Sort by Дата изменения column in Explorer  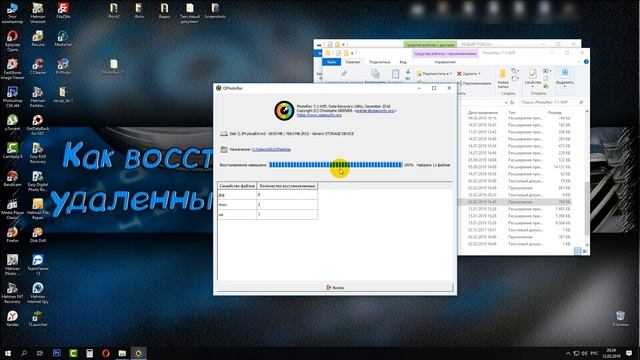(483, 112)
